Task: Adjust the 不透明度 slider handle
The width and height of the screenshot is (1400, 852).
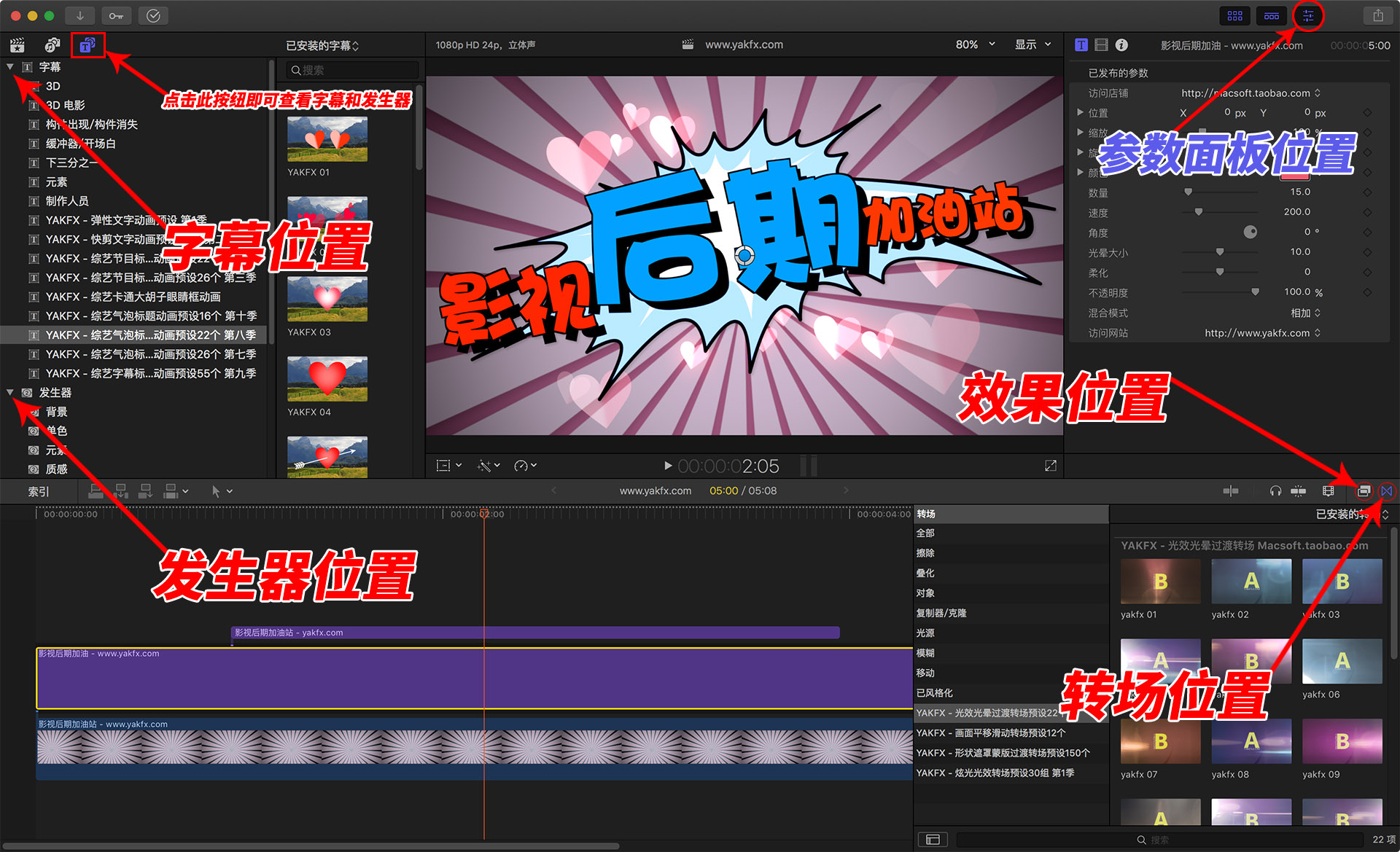Action: click(x=1255, y=292)
